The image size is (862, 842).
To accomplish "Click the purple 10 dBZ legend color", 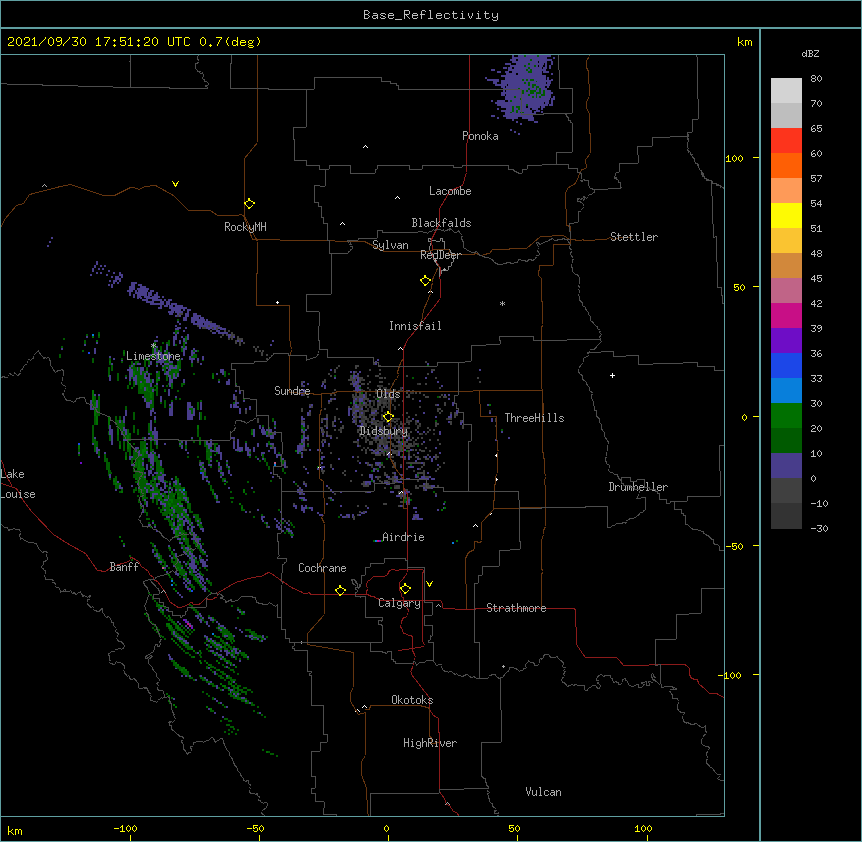I will pyautogui.click(x=786, y=466).
